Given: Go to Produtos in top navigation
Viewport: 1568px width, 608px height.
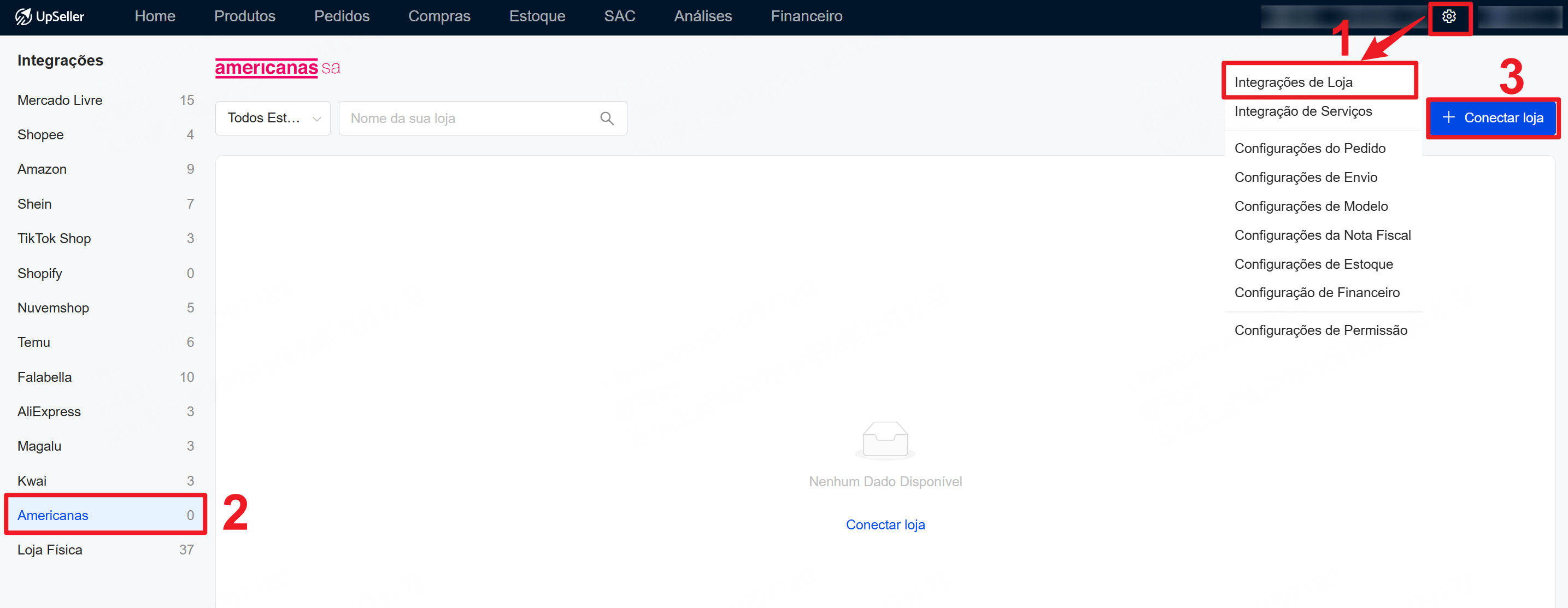Looking at the screenshot, I should (x=245, y=16).
